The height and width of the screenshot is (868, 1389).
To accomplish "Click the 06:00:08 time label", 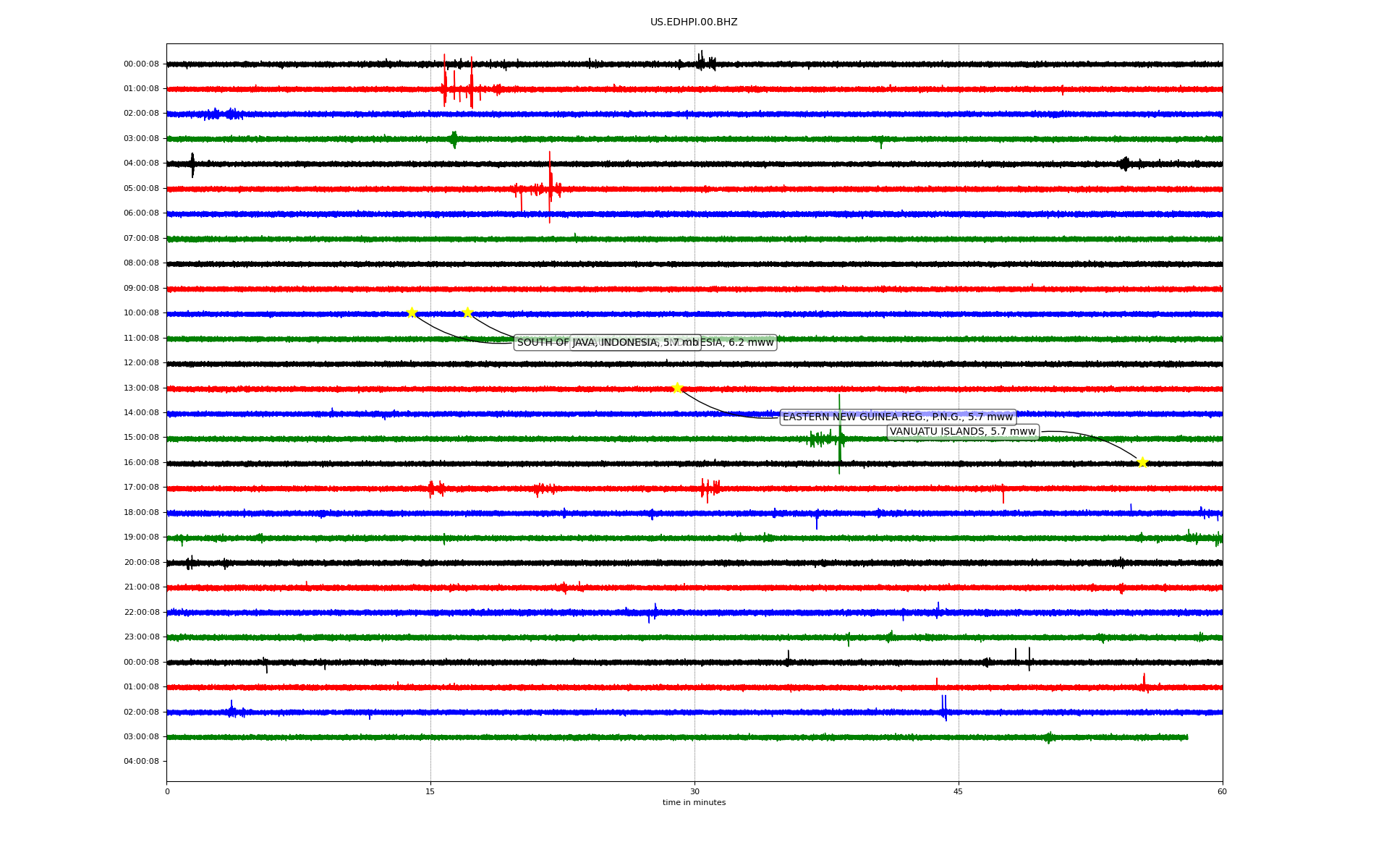I will (141, 213).
